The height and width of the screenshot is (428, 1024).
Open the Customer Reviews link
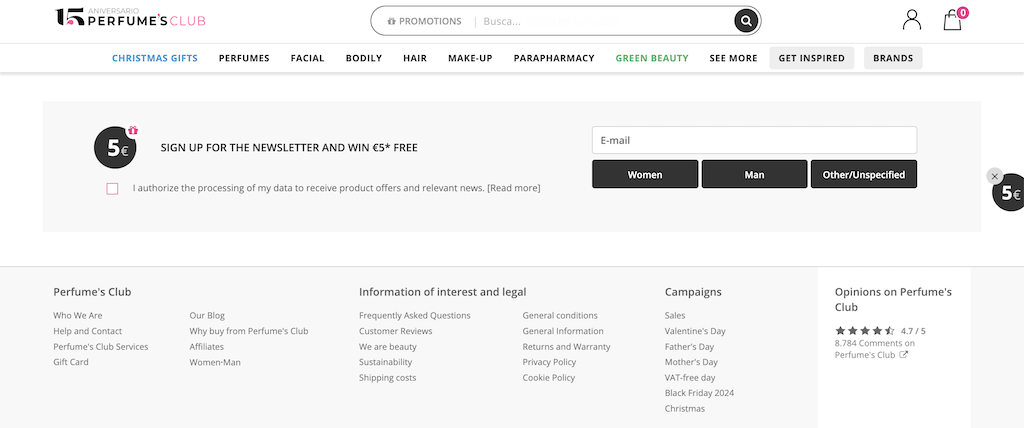click(x=396, y=331)
